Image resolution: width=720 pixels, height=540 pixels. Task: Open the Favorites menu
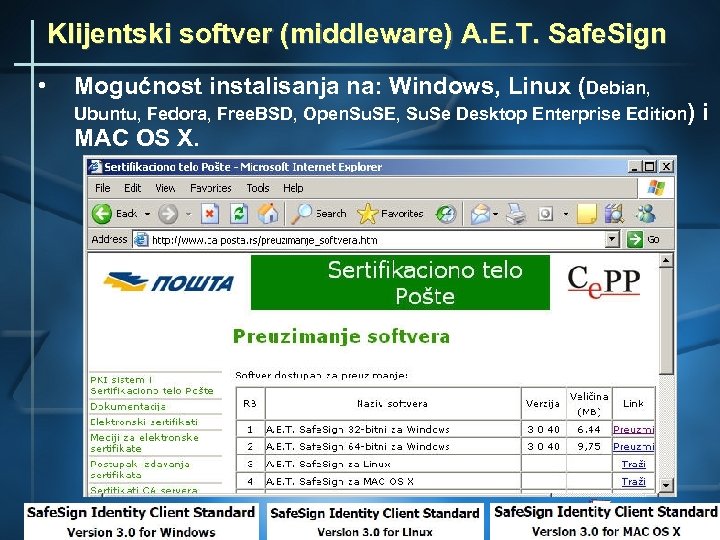tap(211, 188)
